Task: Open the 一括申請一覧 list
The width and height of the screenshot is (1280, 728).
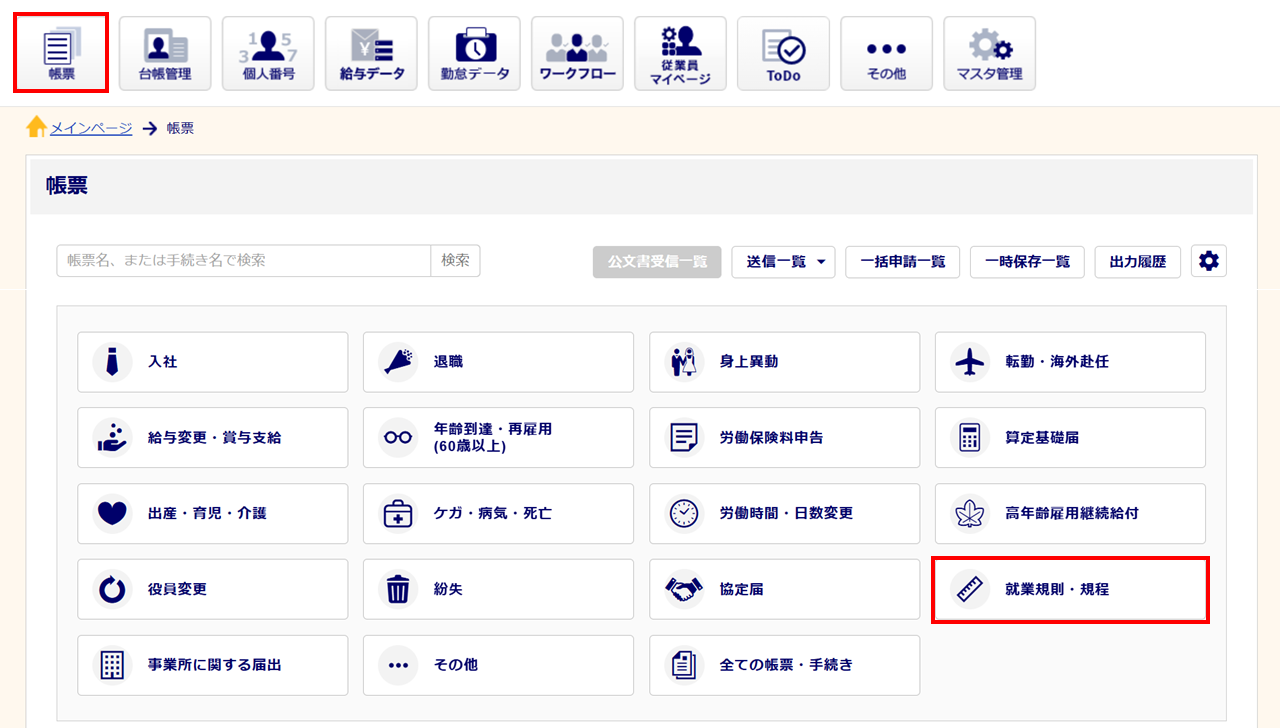Action: tap(902, 261)
